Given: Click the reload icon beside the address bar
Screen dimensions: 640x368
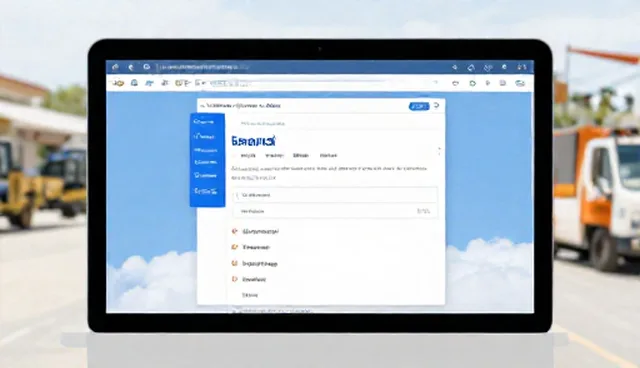Looking at the screenshot, I should (147, 67).
